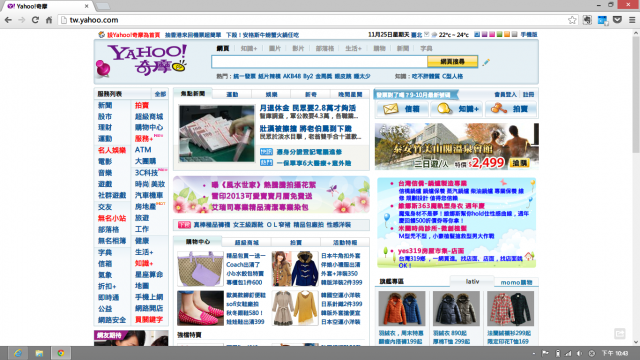The height and width of the screenshot is (360, 640).
Task: Select the 圖片 search tab
Action: [x=275, y=49]
